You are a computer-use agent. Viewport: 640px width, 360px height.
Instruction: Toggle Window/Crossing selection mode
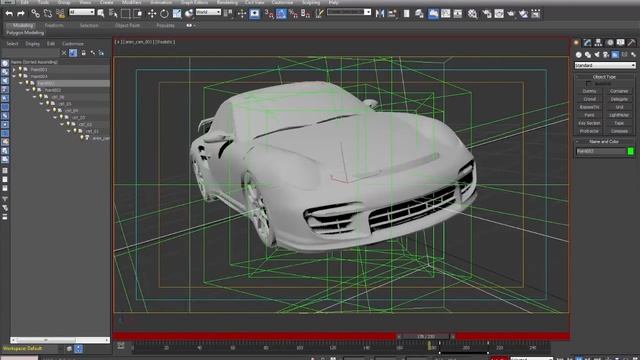pos(138,14)
